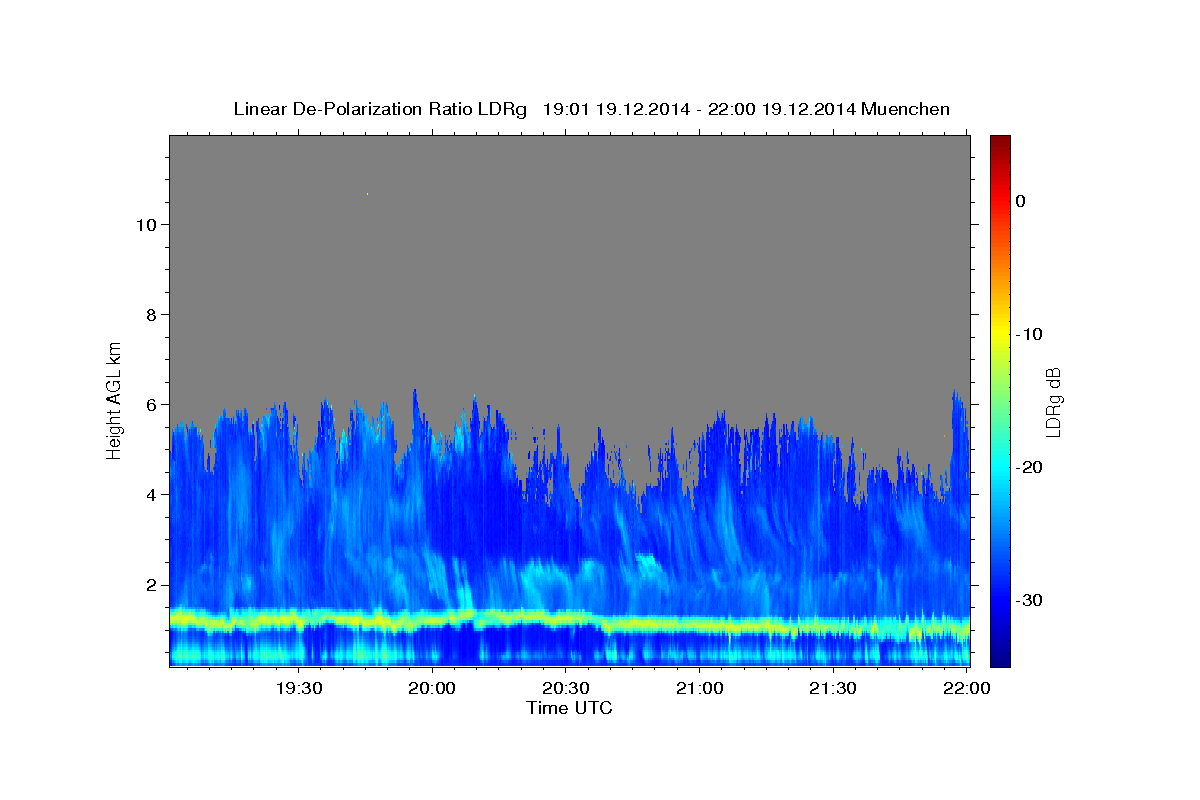1200x800 pixels.
Task: Click the 19:30 time tick label
Action: [299, 688]
